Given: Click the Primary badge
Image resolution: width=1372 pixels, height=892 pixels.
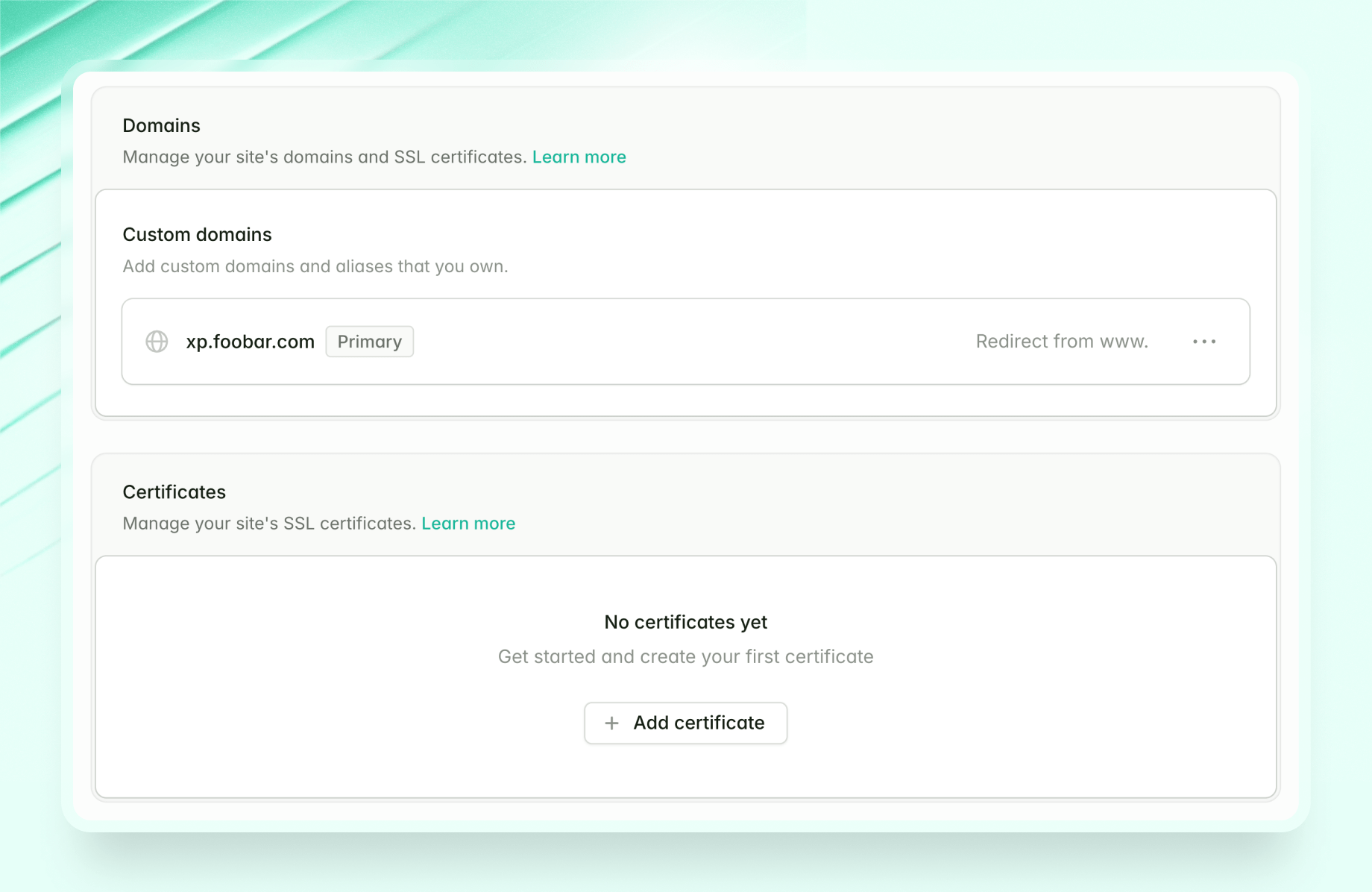Looking at the screenshot, I should point(369,342).
